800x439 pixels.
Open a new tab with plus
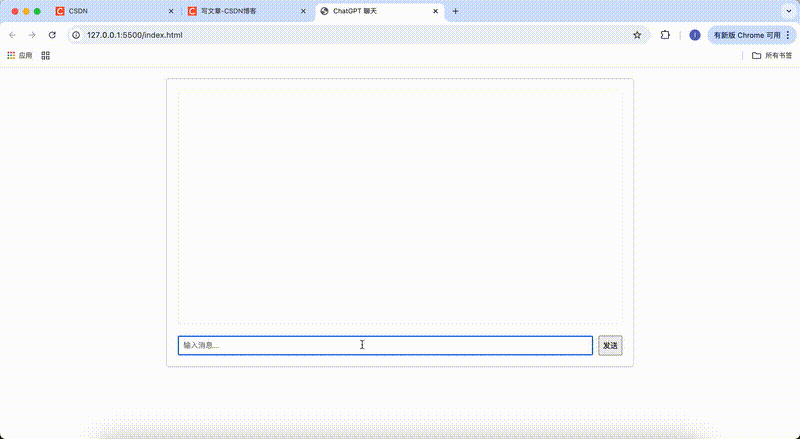pyautogui.click(x=455, y=11)
